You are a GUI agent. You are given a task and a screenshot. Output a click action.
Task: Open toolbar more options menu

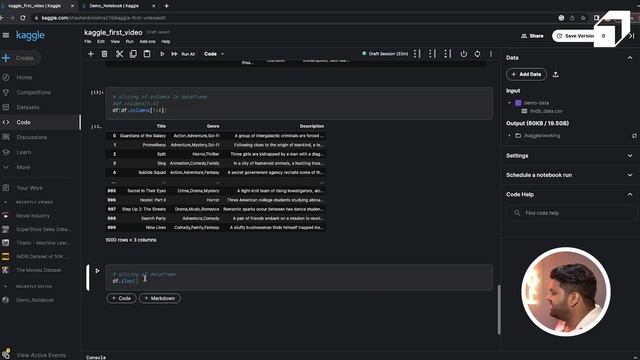[491, 54]
